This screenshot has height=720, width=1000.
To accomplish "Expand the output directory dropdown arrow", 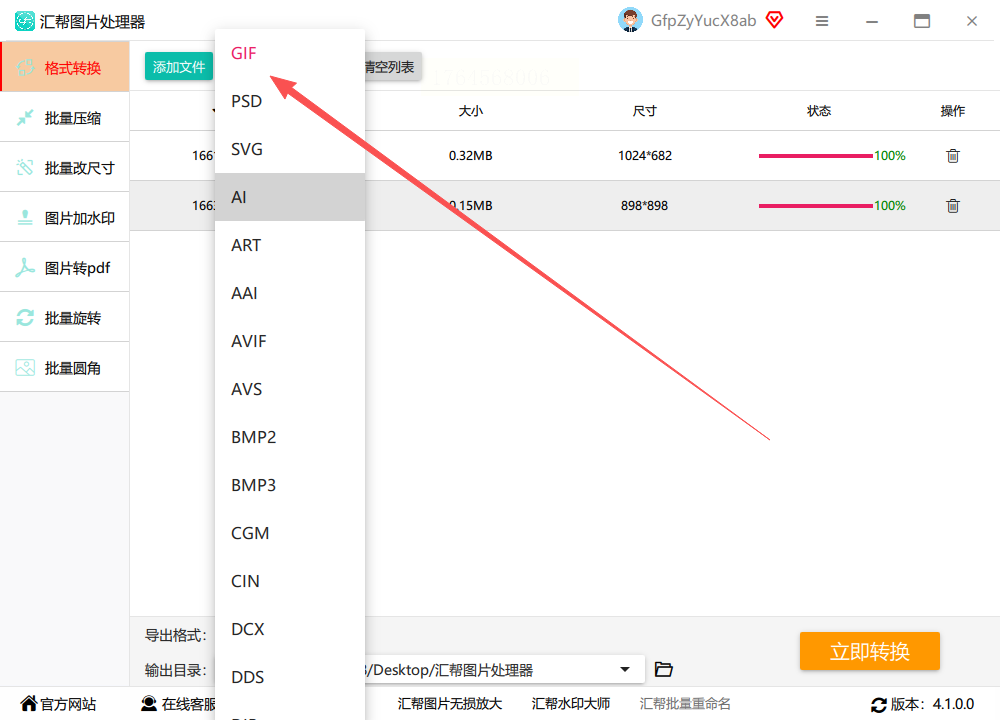I will pos(625,670).
